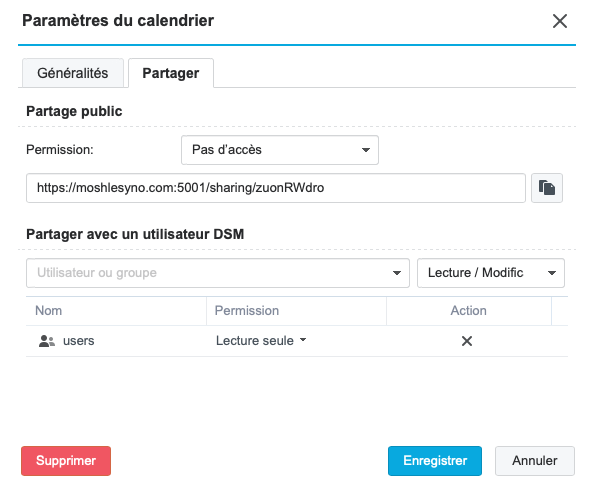The image size is (594, 494).
Task: Click the Action column header
Action: tap(469, 311)
